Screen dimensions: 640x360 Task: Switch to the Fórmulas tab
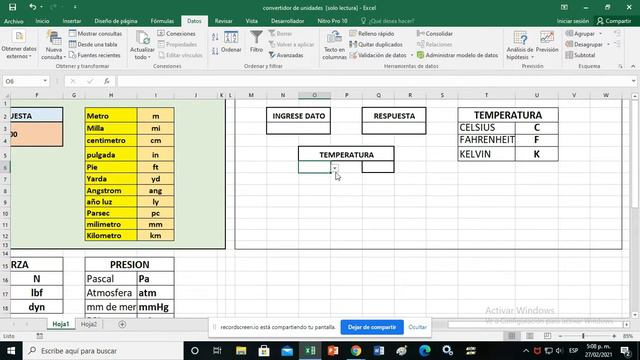point(162,21)
